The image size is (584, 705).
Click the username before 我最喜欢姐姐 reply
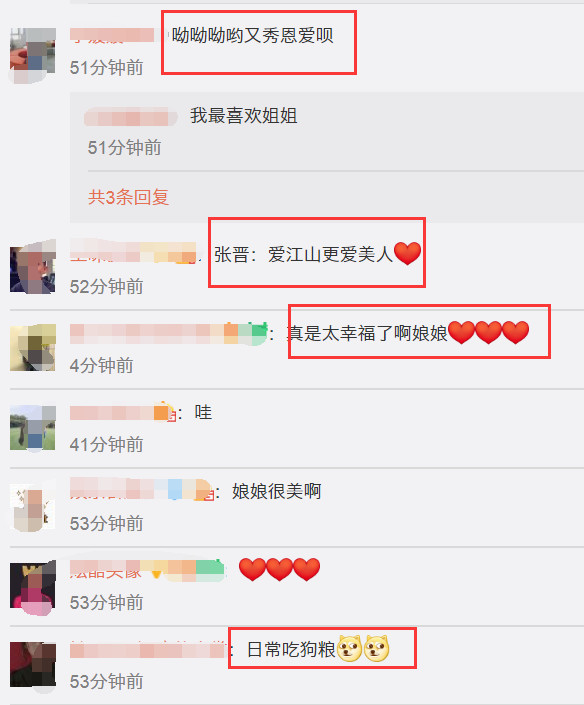131,117
